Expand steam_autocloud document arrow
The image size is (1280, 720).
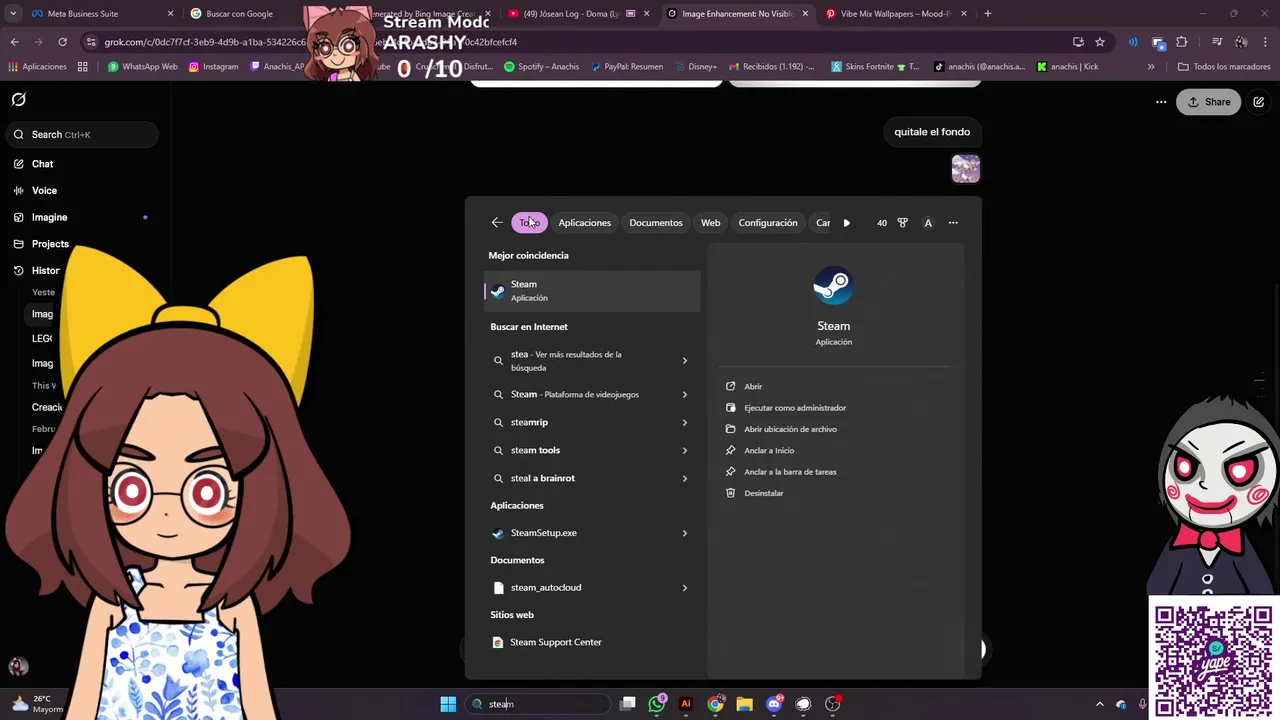684,588
